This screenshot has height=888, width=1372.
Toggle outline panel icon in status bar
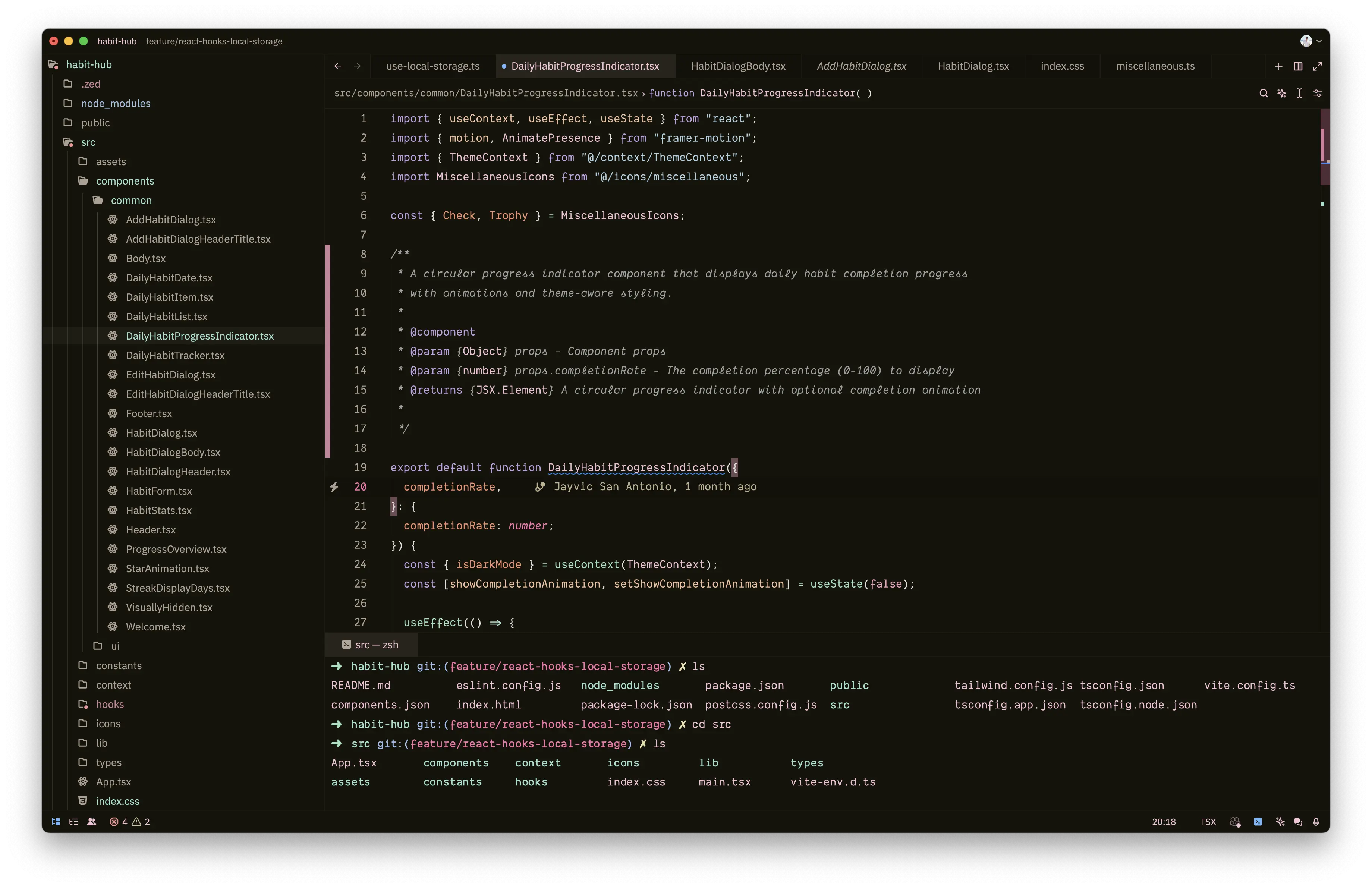pyautogui.click(x=74, y=822)
